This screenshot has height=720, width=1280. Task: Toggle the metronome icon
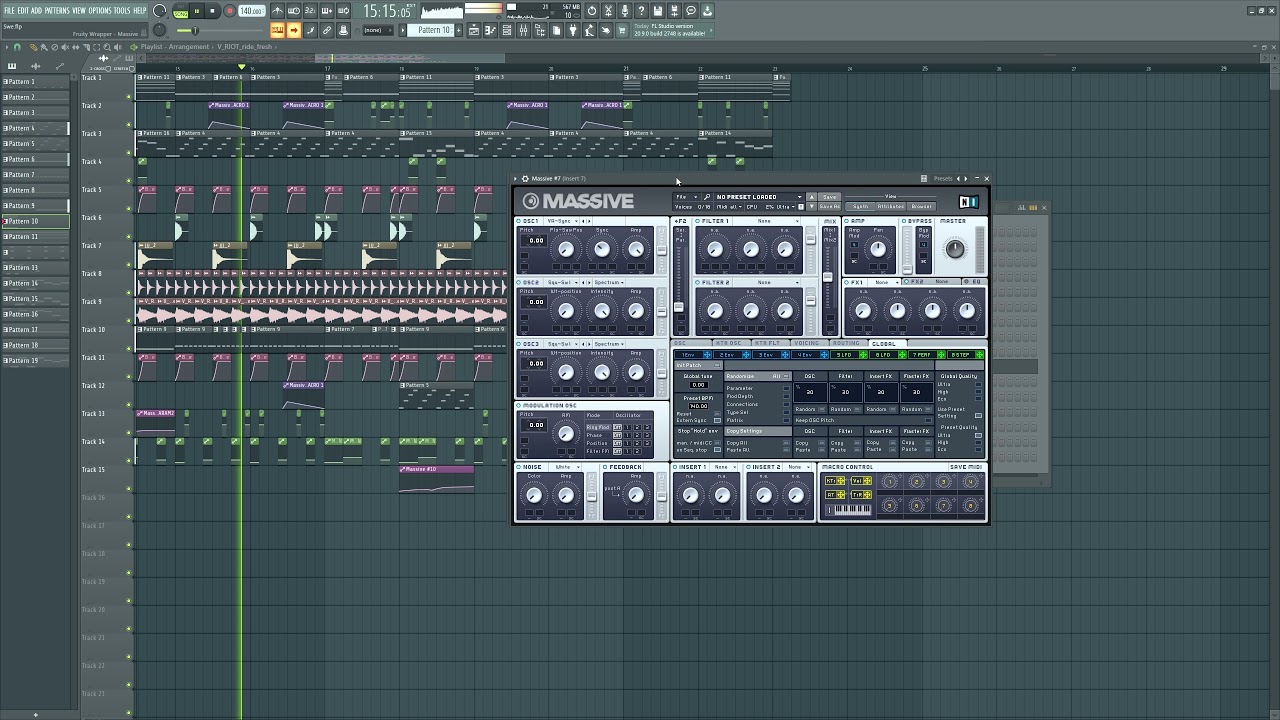[278, 11]
